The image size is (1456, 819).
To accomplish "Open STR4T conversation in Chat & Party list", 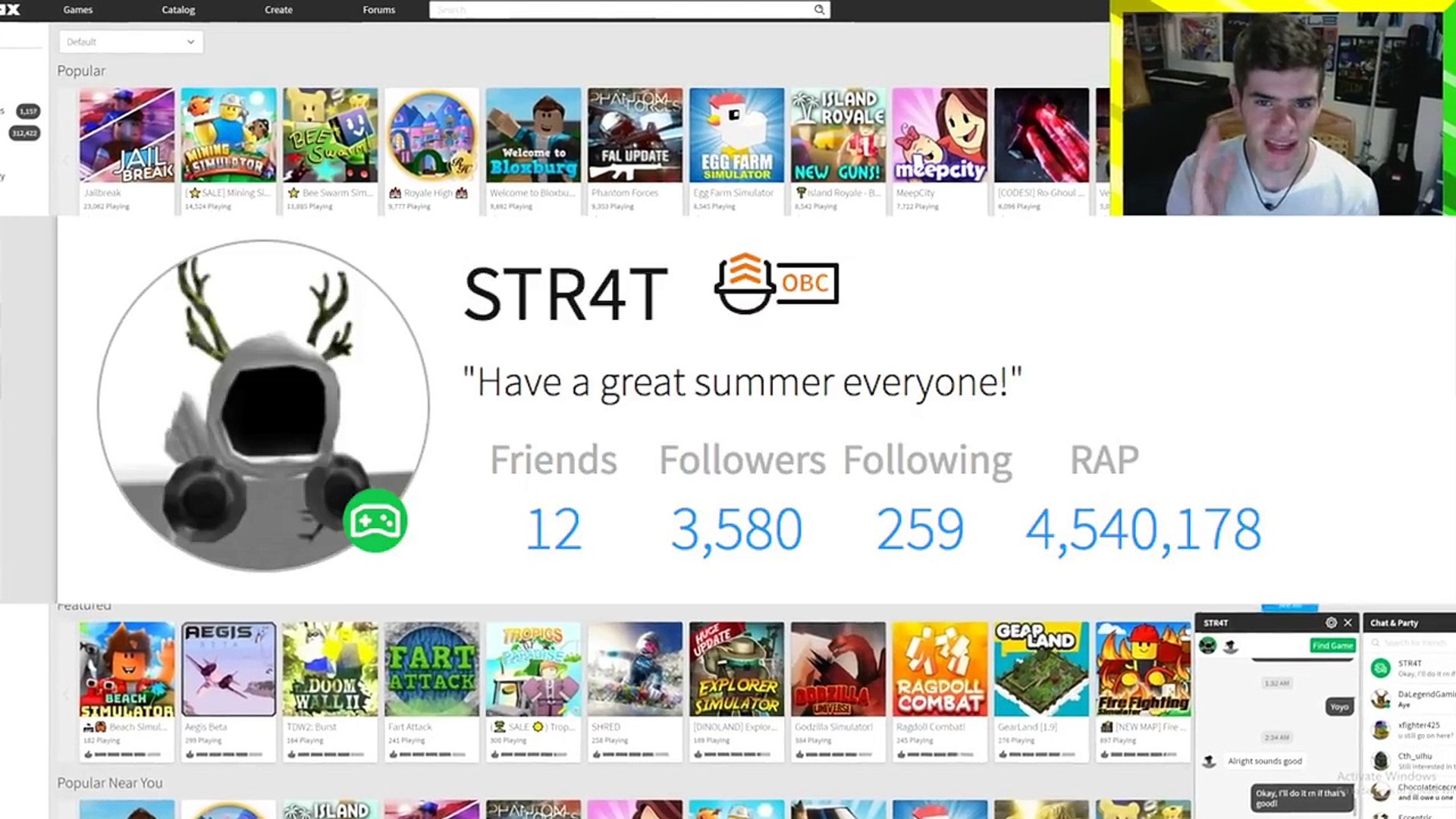I will (1412, 668).
